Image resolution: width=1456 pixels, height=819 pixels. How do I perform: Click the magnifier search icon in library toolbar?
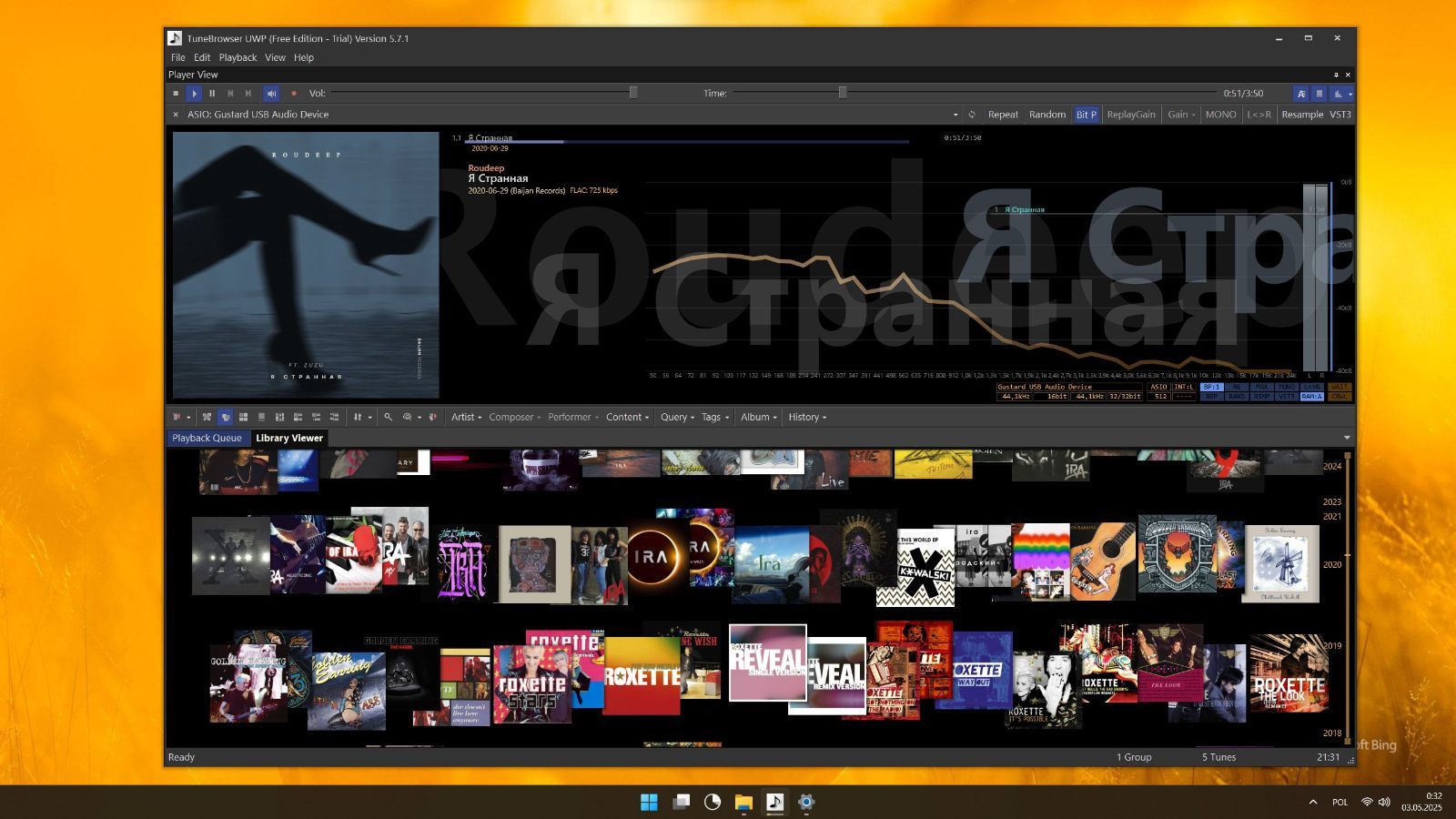[x=389, y=417]
